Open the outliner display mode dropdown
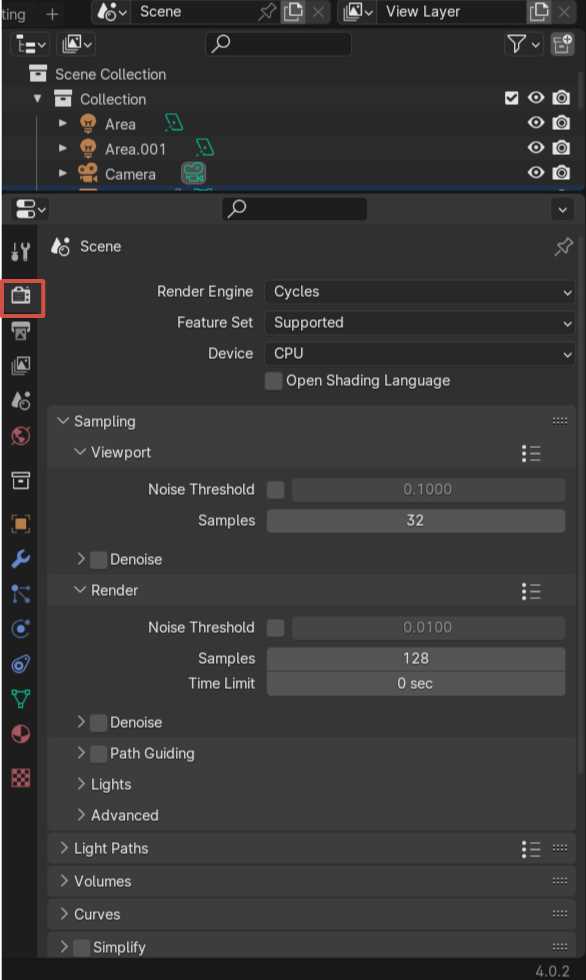586x980 pixels. point(77,44)
